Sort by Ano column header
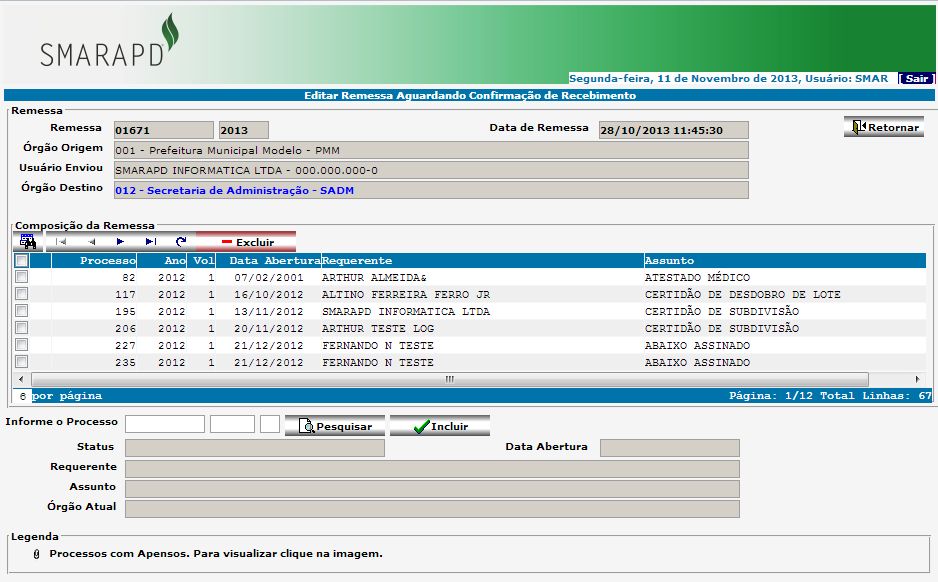The image size is (938, 582). [x=162, y=260]
